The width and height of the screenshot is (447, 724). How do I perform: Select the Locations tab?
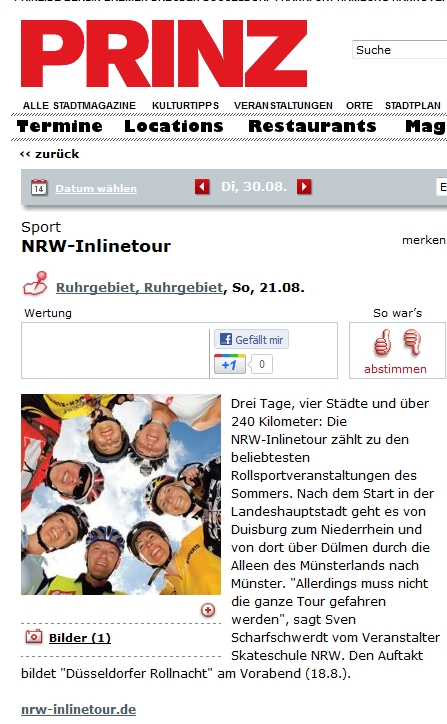coord(174,126)
